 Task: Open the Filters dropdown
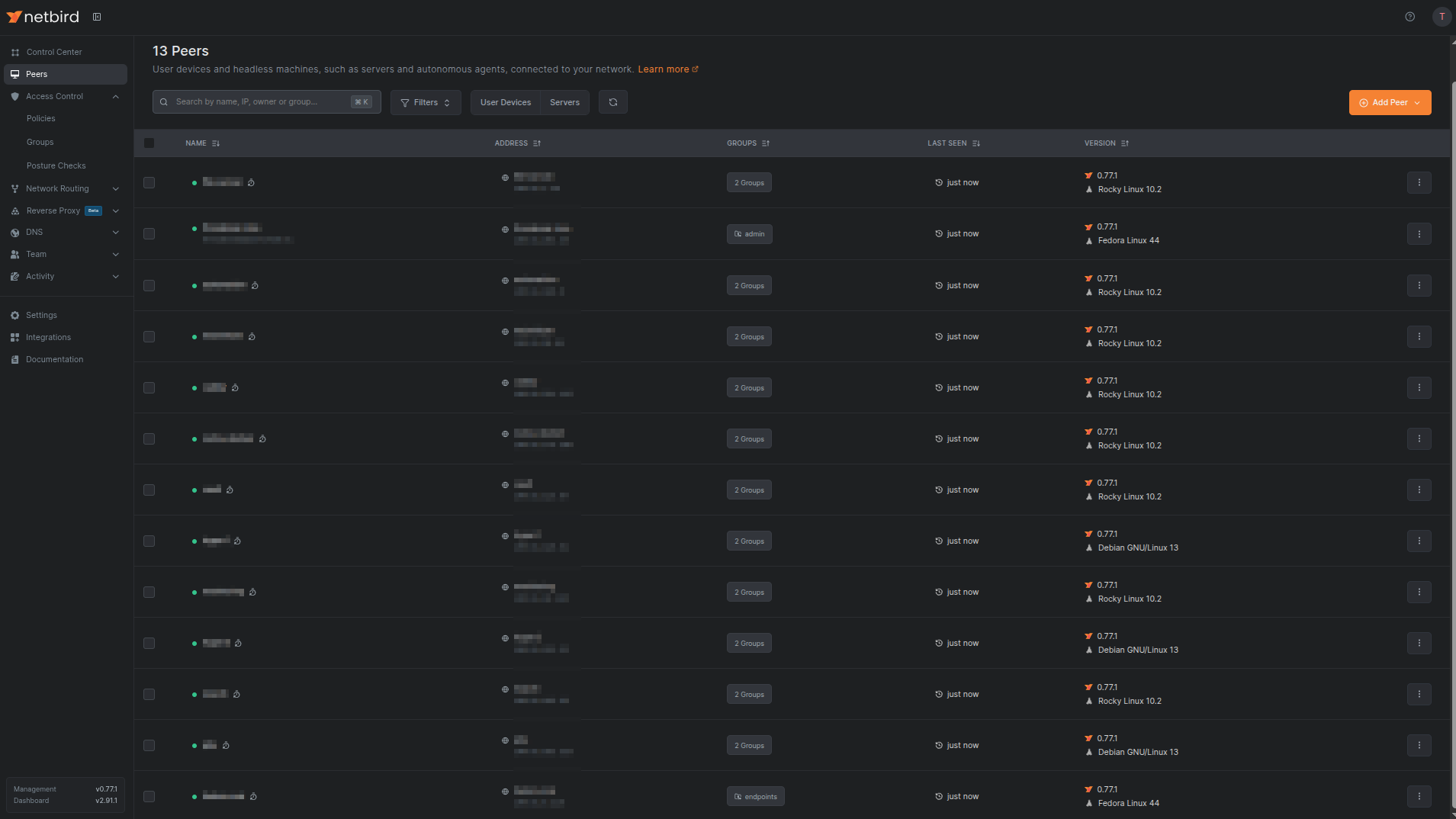pyautogui.click(x=426, y=102)
